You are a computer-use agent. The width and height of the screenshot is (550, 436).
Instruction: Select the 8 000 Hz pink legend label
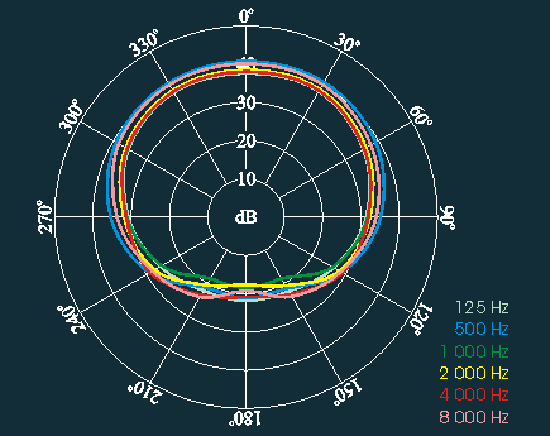(474, 417)
